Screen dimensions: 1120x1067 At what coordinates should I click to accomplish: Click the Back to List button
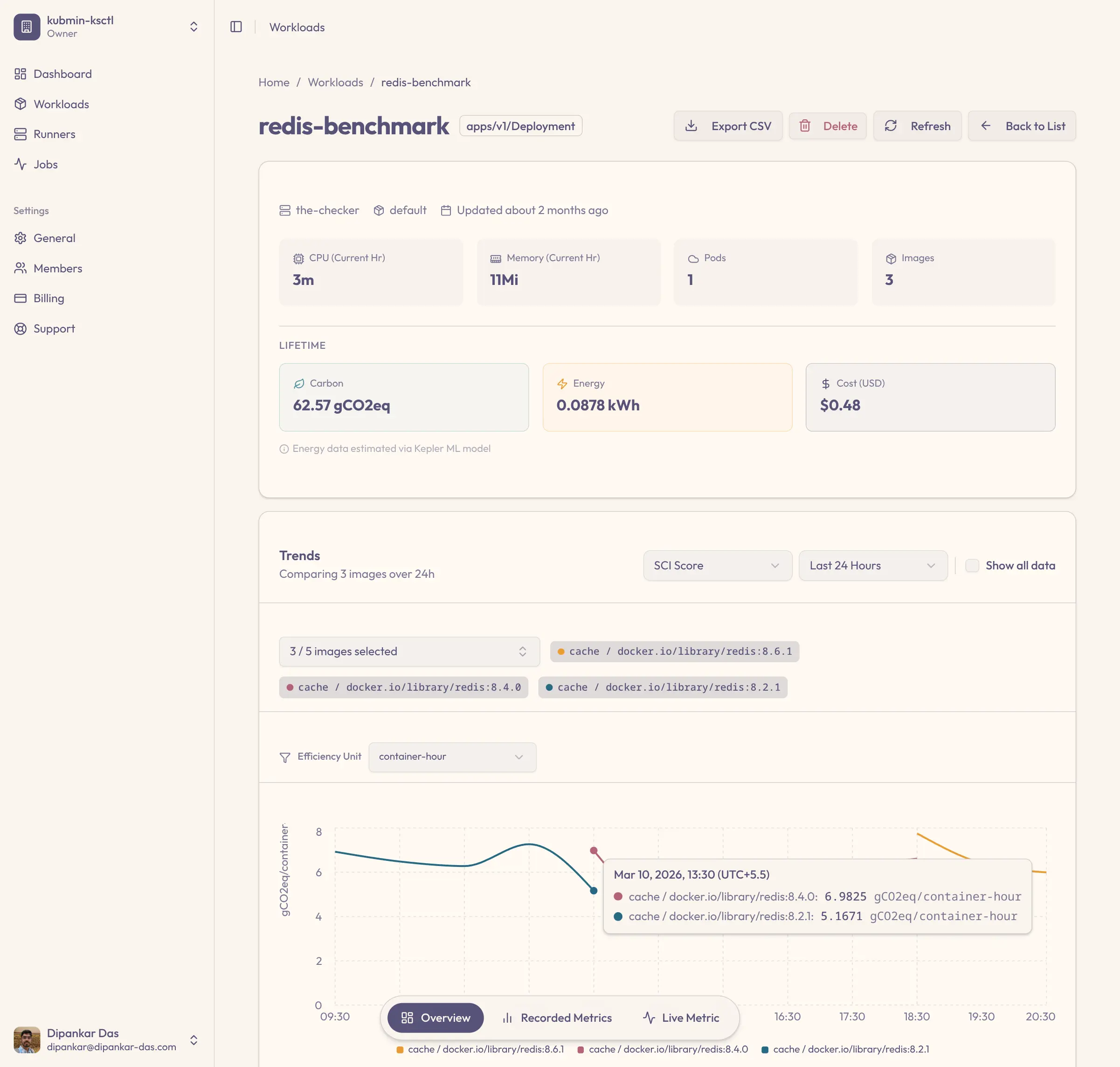click(x=1022, y=126)
